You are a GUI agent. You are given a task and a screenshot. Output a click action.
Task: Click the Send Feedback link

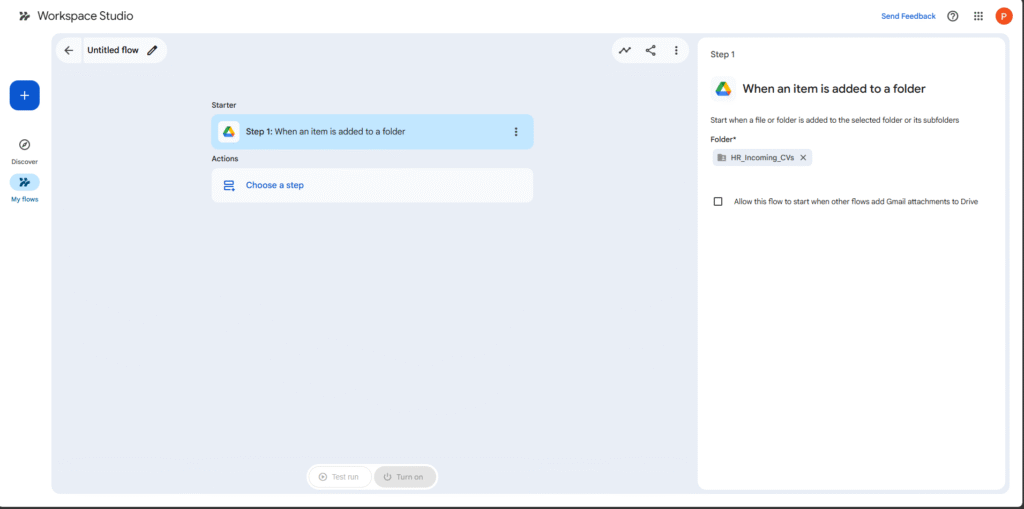pyautogui.click(x=908, y=16)
